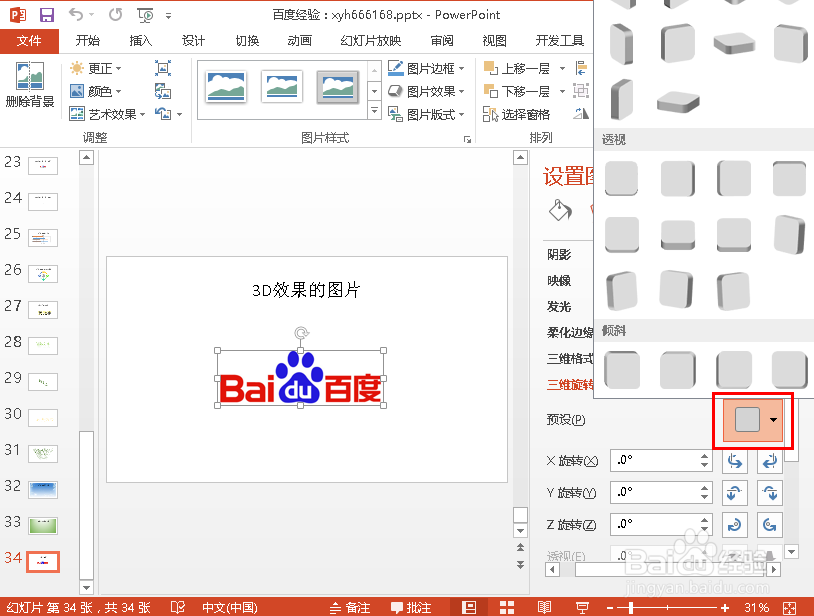Click the Undo arrow icon
The image size is (814, 616).
pyautogui.click(x=76, y=15)
